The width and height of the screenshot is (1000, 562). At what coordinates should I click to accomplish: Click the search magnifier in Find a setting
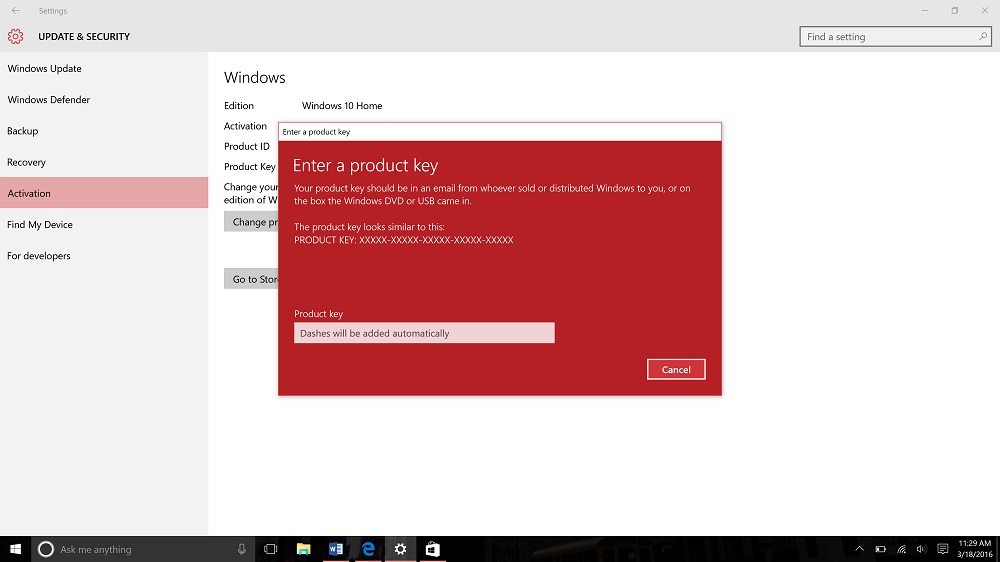[x=982, y=36]
